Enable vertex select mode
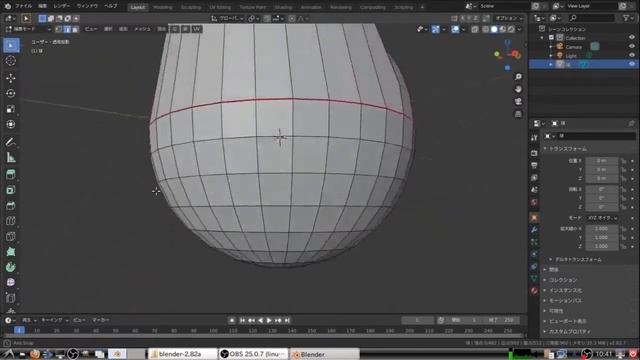 click(59, 29)
